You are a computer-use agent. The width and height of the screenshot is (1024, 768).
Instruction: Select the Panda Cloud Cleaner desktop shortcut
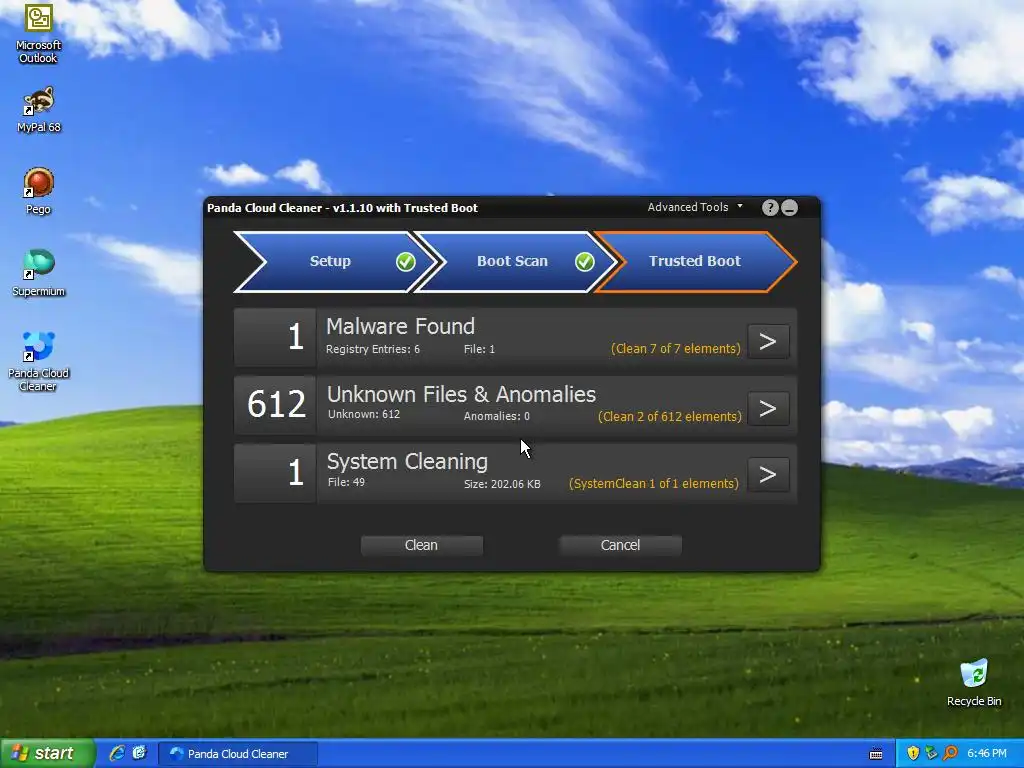[39, 361]
